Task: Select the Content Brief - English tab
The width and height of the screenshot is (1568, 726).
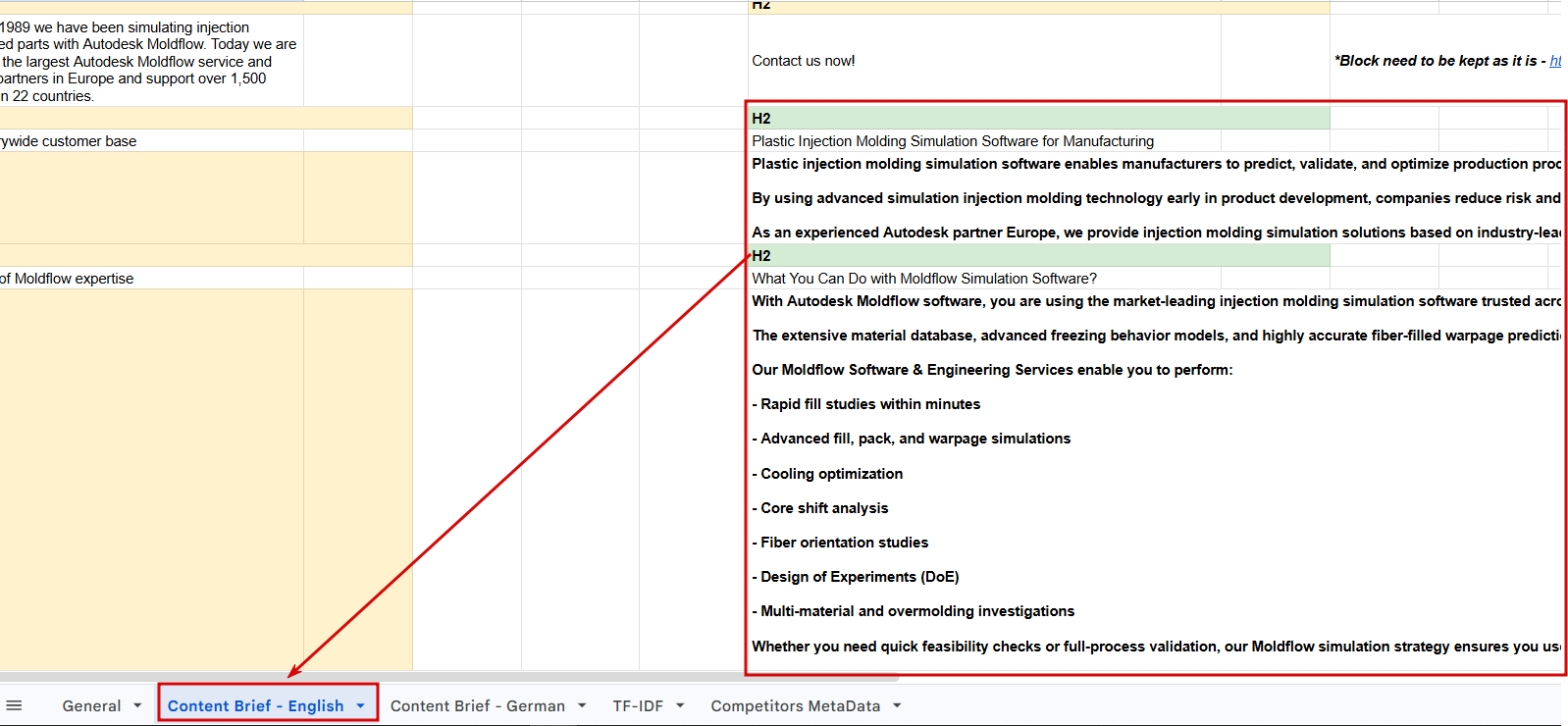Action: coord(255,705)
